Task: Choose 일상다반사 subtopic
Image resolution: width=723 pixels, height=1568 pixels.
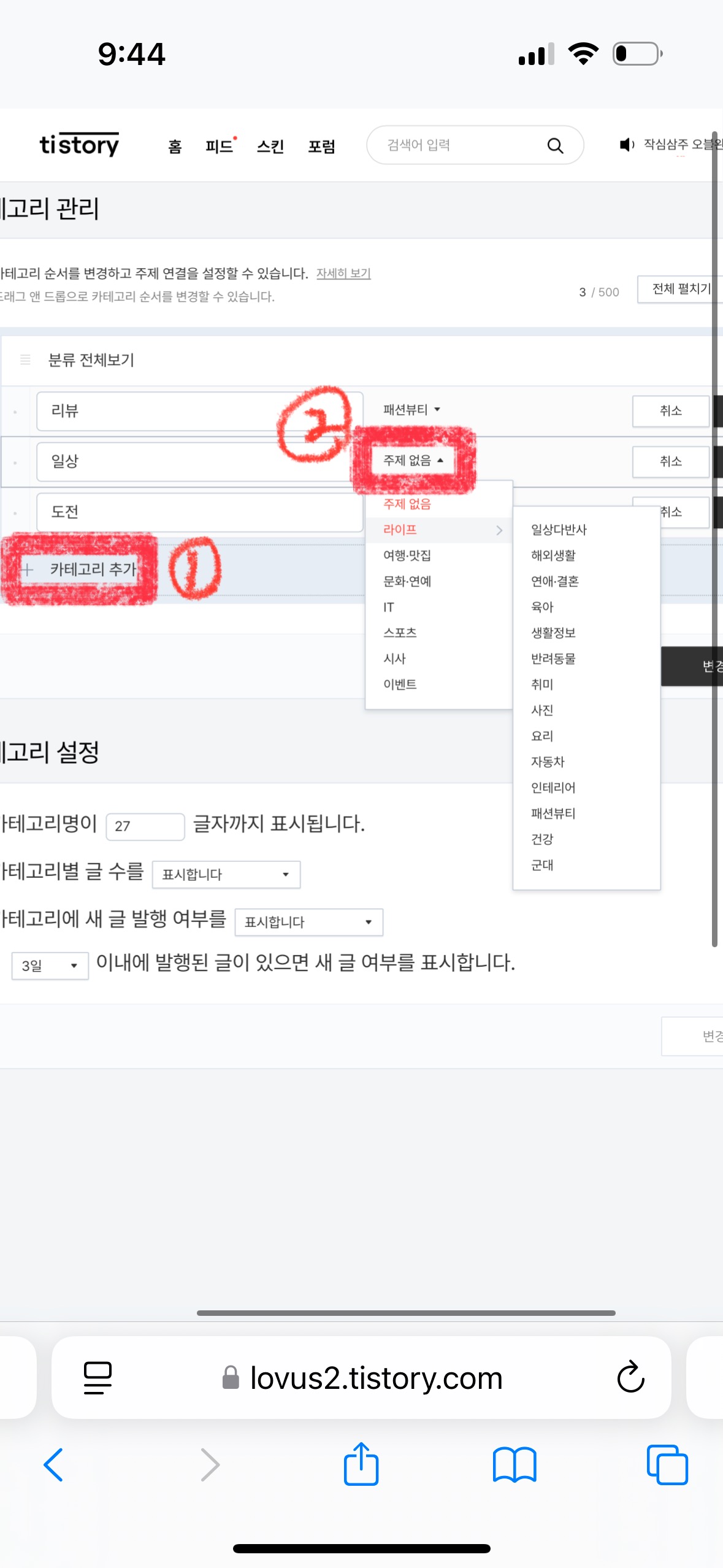Action: point(559,530)
